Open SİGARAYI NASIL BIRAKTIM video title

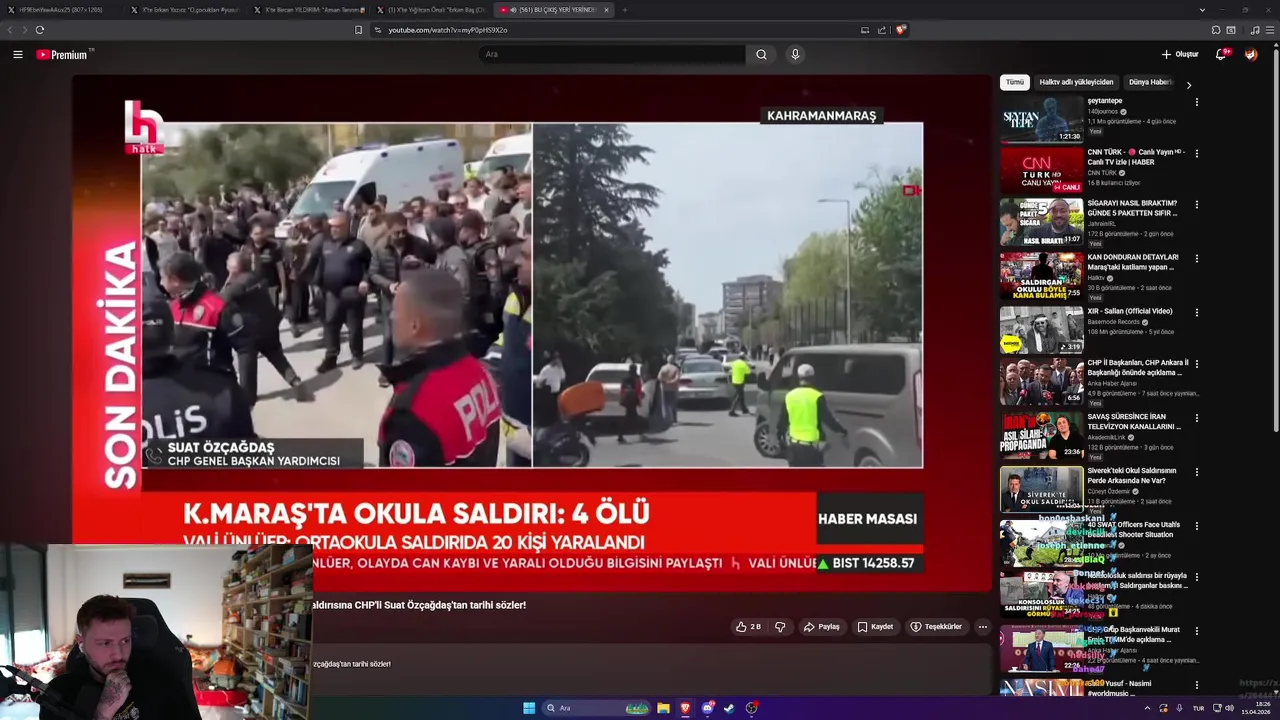tap(1133, 208)
